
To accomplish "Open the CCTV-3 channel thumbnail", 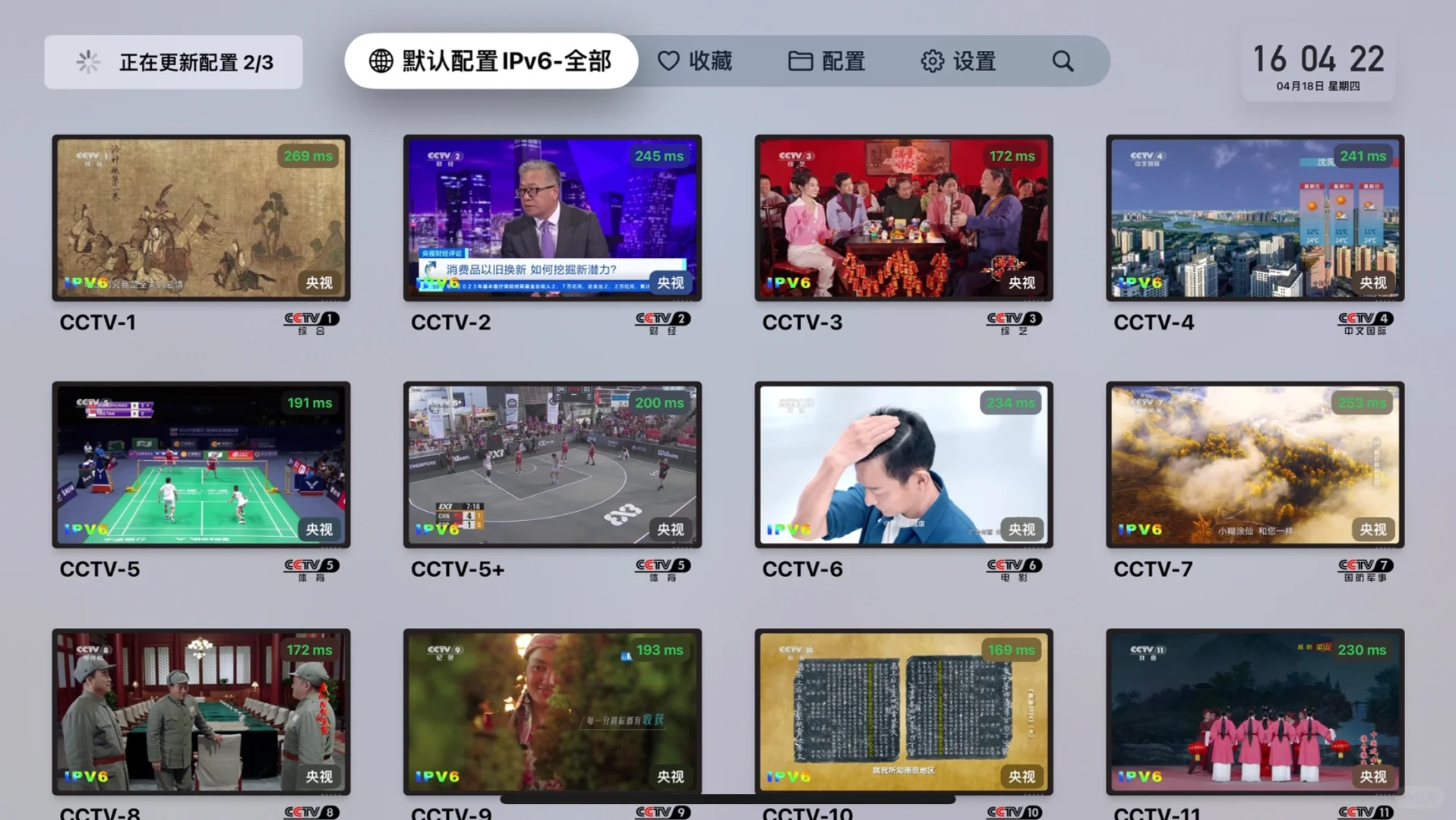I will click(x=904, y=219).
